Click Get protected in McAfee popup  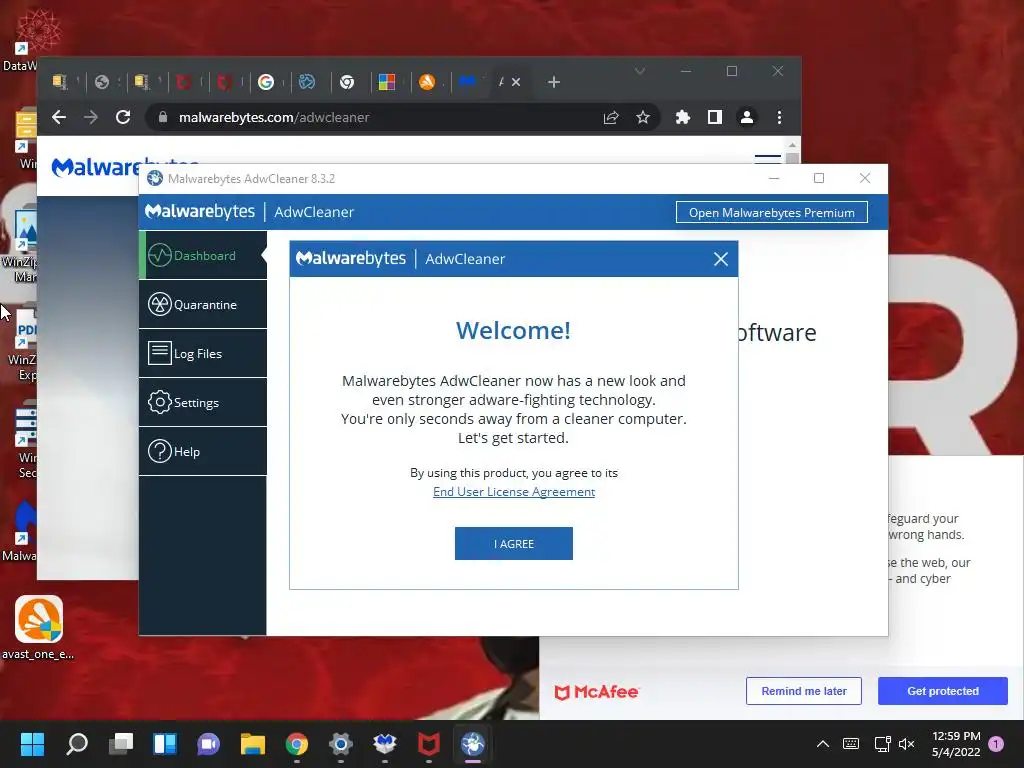tap(942, 691)
